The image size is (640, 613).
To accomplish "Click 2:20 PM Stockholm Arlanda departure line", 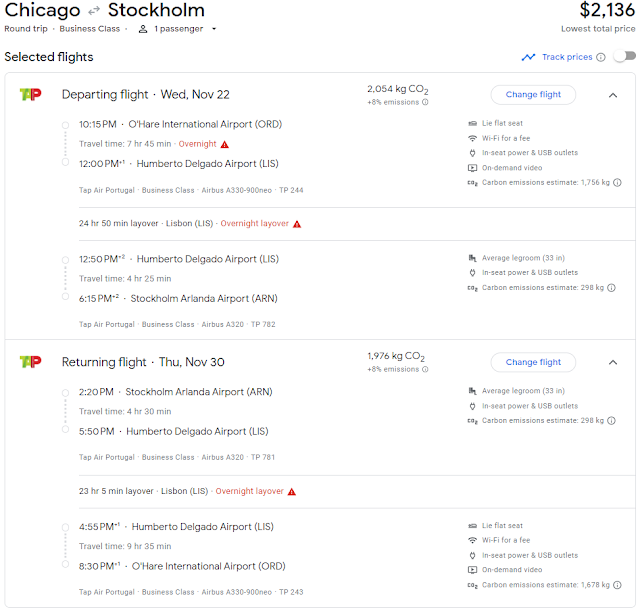I will (176, 392).
